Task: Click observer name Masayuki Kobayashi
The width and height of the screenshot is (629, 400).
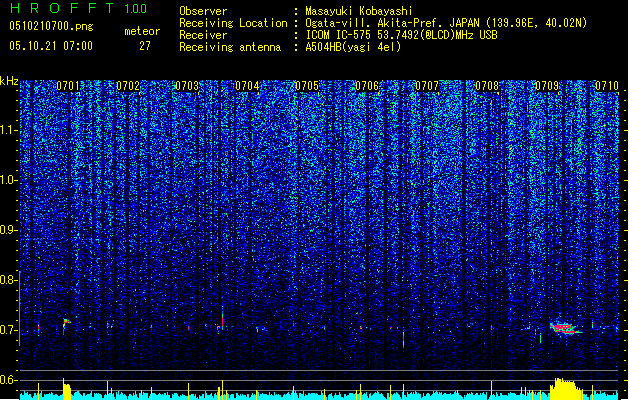Action: (x=359, y=11)
